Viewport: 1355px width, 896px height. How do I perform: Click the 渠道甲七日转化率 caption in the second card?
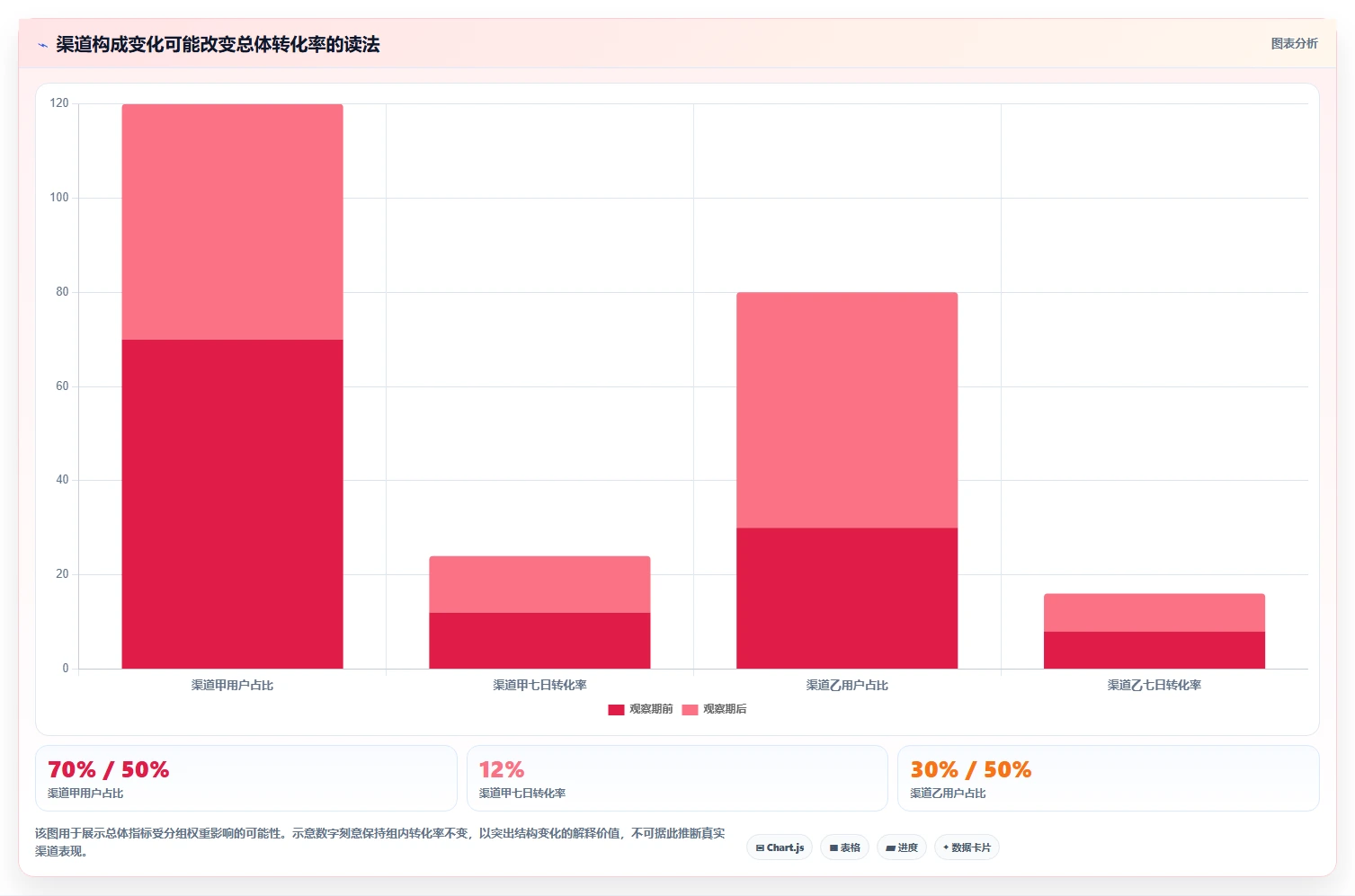pyautogui.click(x=522, y=794)
